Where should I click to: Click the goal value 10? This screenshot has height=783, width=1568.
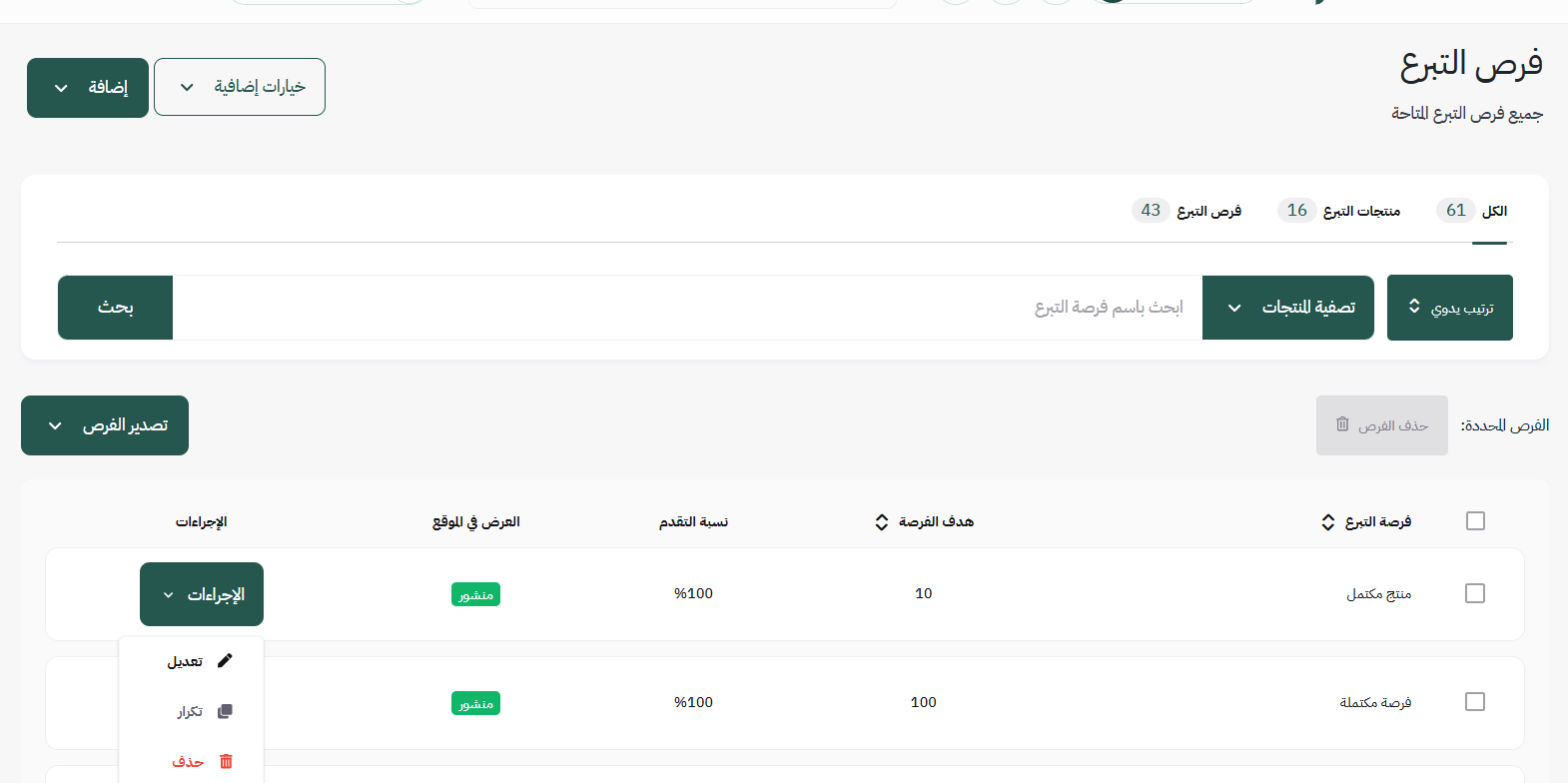point(924,593)
